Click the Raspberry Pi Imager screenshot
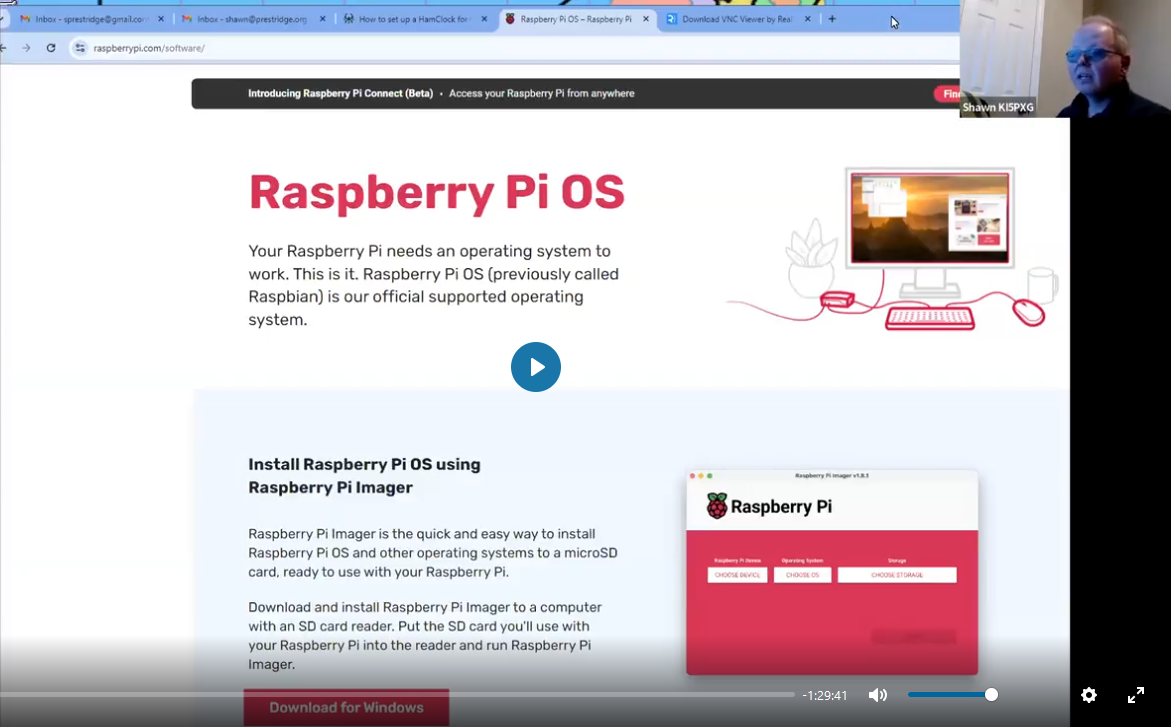 (831, 572)
